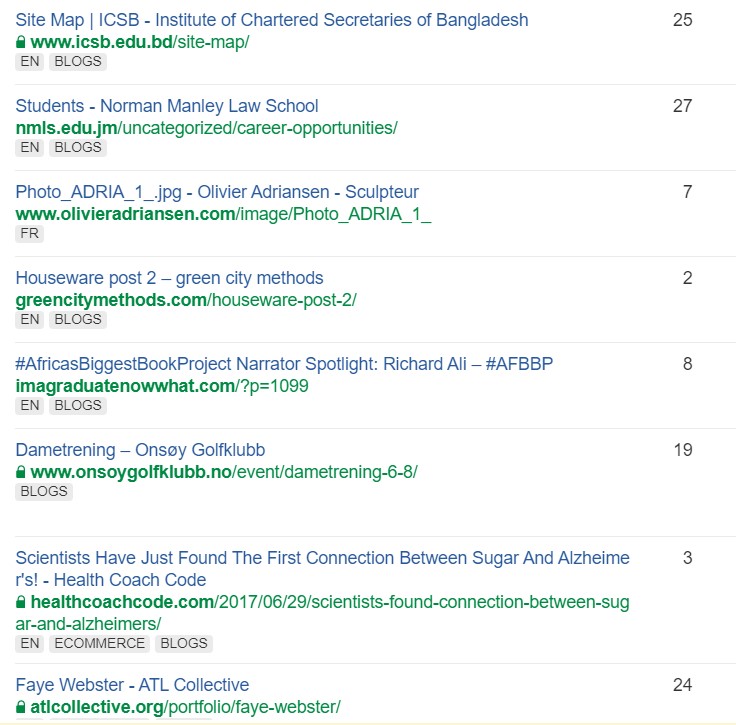Open Dametrening – Onsøy Golfklubb title link
The image size is (736, 725).
coord(140,450)
